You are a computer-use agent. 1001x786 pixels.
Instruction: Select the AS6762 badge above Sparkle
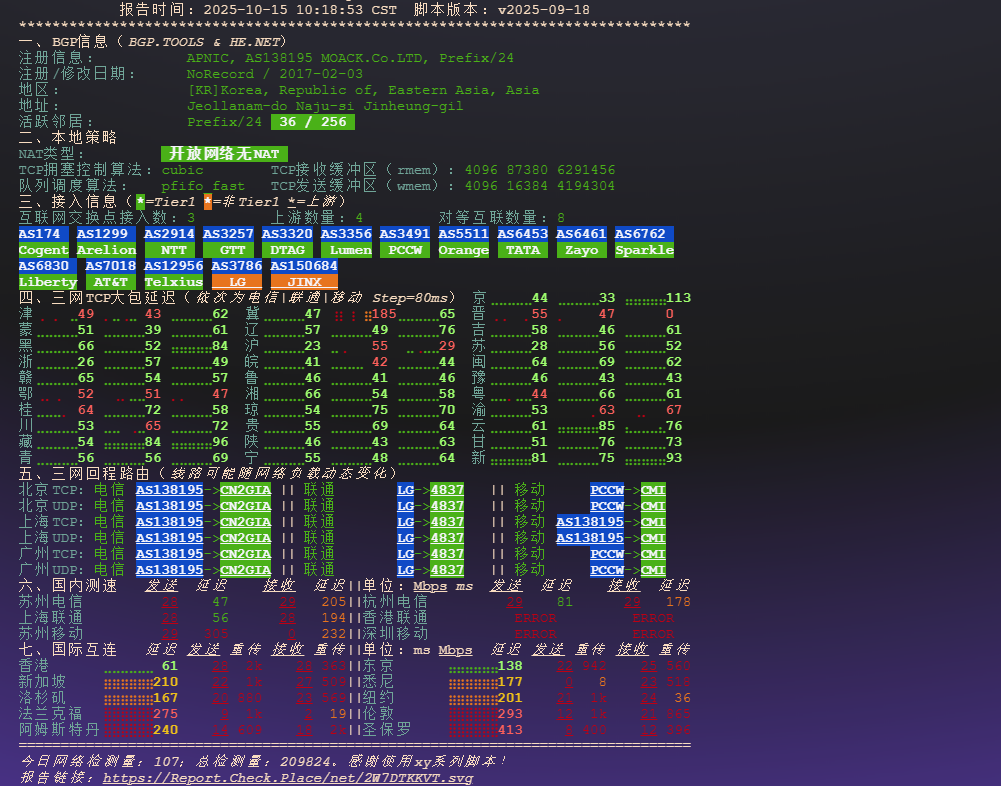[x=640, y=234]
